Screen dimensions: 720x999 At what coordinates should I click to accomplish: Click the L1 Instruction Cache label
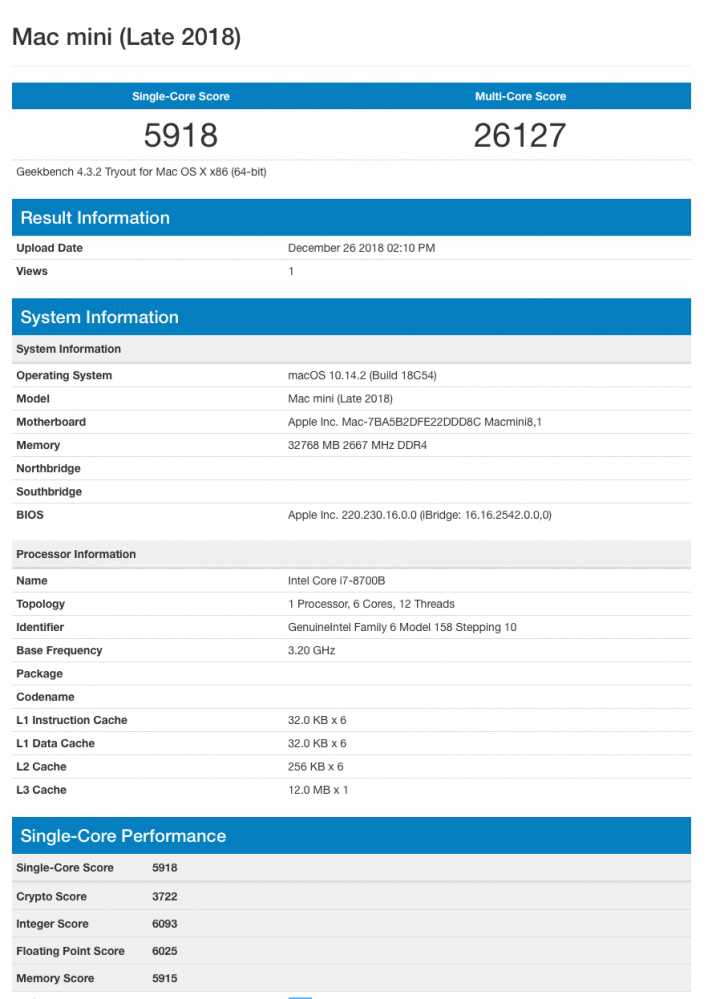[72, 720]
